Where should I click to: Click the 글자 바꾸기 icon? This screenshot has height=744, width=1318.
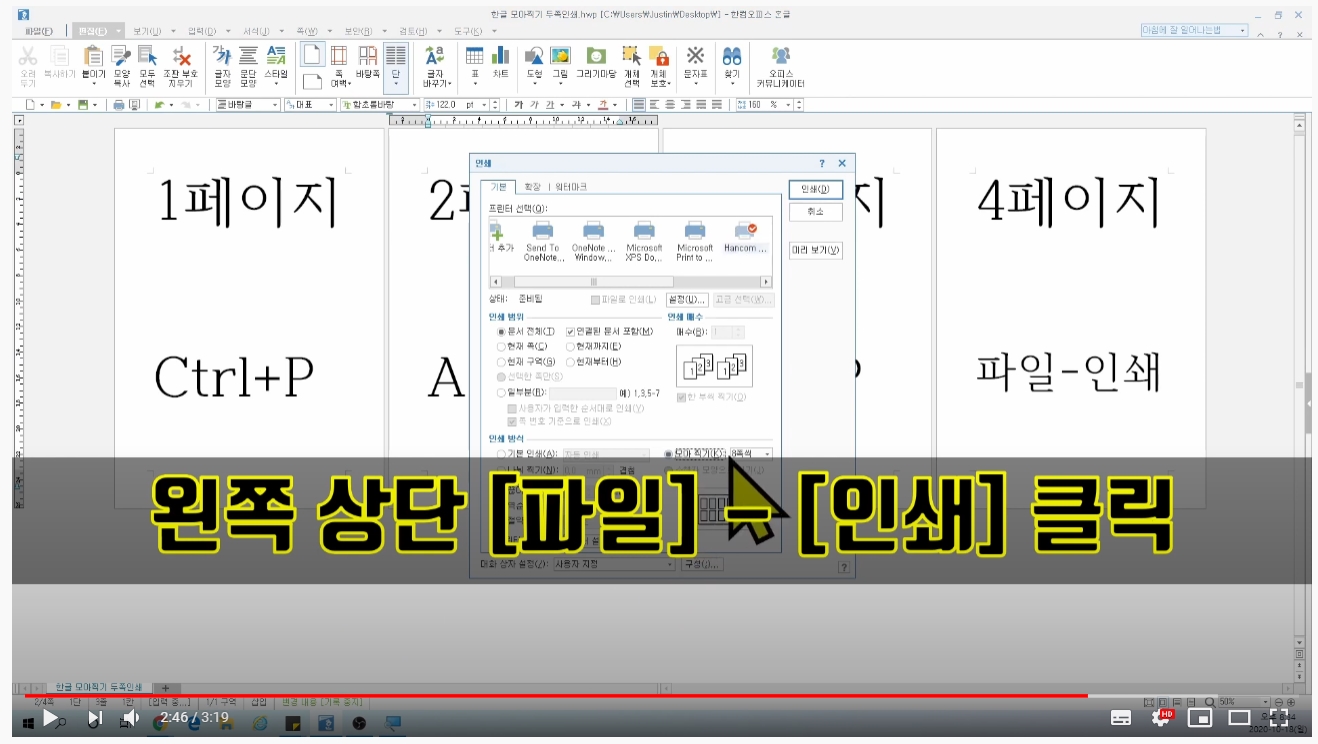click(x=435, y=57)
